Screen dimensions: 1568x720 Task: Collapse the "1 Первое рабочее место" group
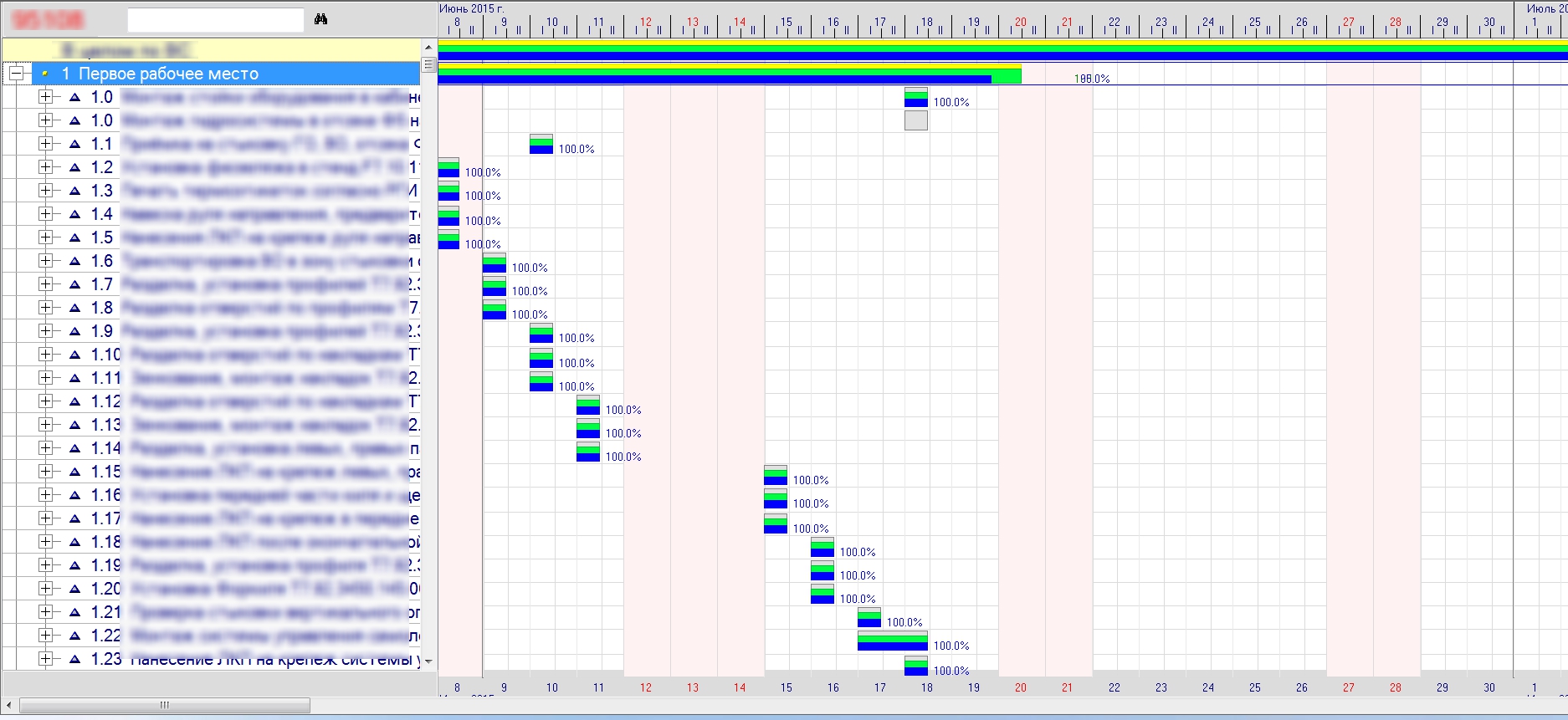[x=16, y=74]
